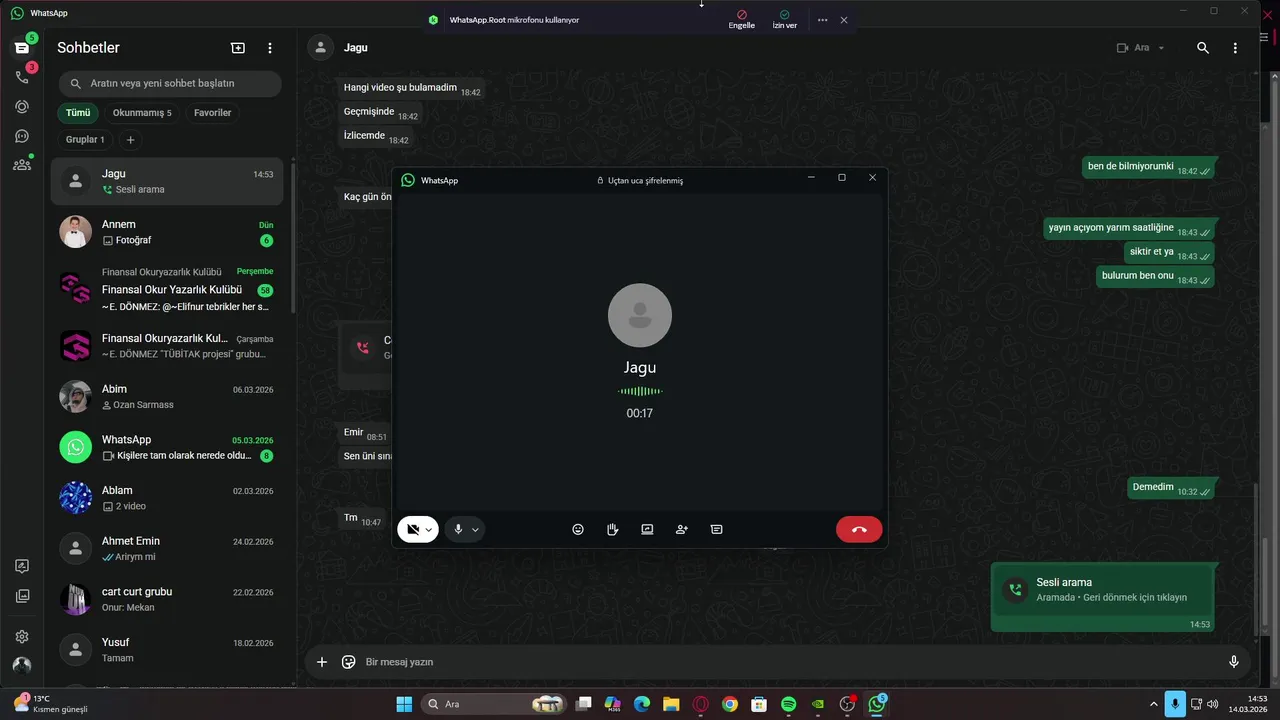Click the chat list scrollbar
Image resolution: width=1280 pixels, height=720 pixels.
point(293,236)
